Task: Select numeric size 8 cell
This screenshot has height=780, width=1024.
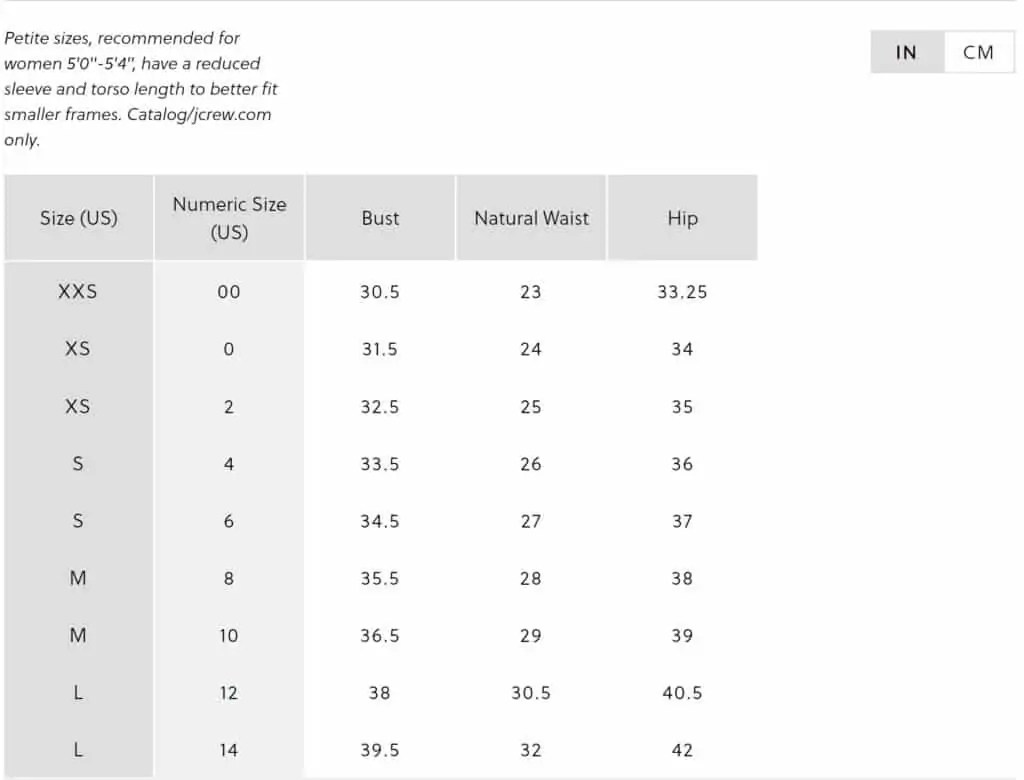Action: [x=229, y=579]
